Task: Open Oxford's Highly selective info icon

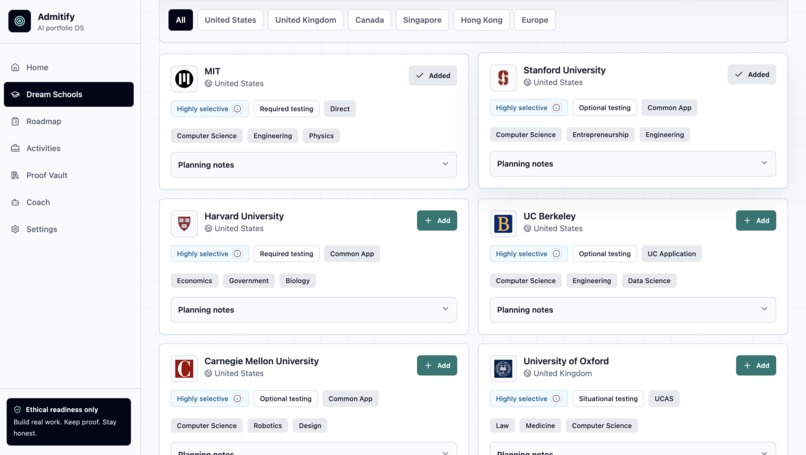Action: (556, 399)
